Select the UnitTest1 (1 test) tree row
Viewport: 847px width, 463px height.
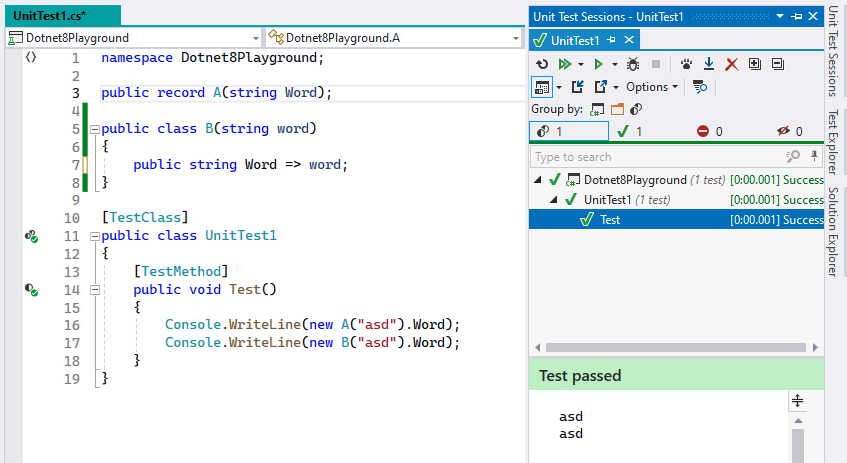click(x=676, y=199)
